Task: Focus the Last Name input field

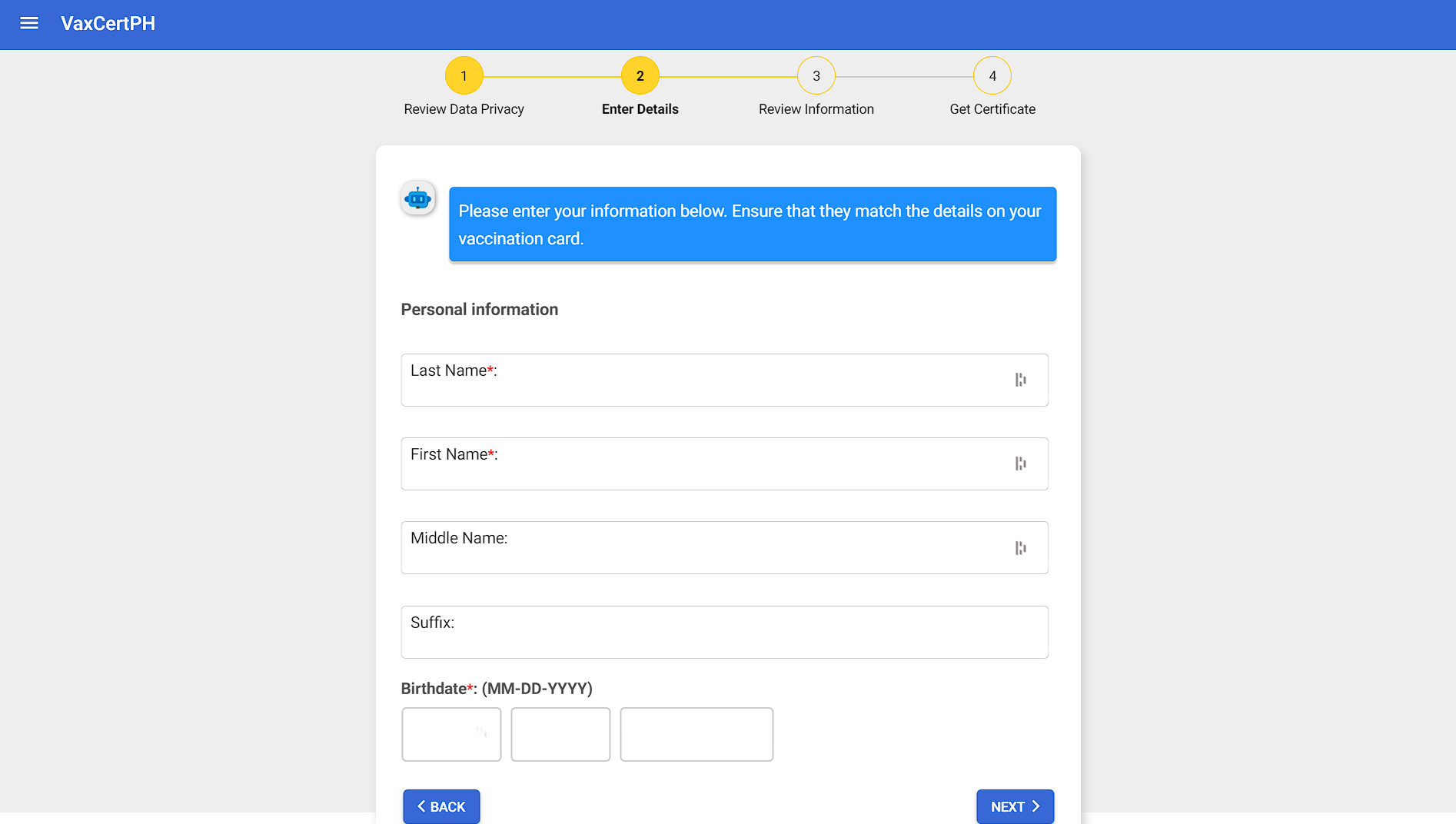Action: pos(724,380)
